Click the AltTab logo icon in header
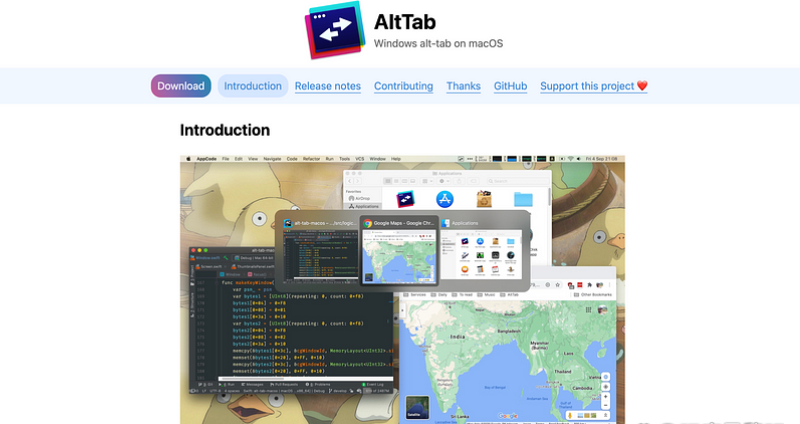 (335, 31)
